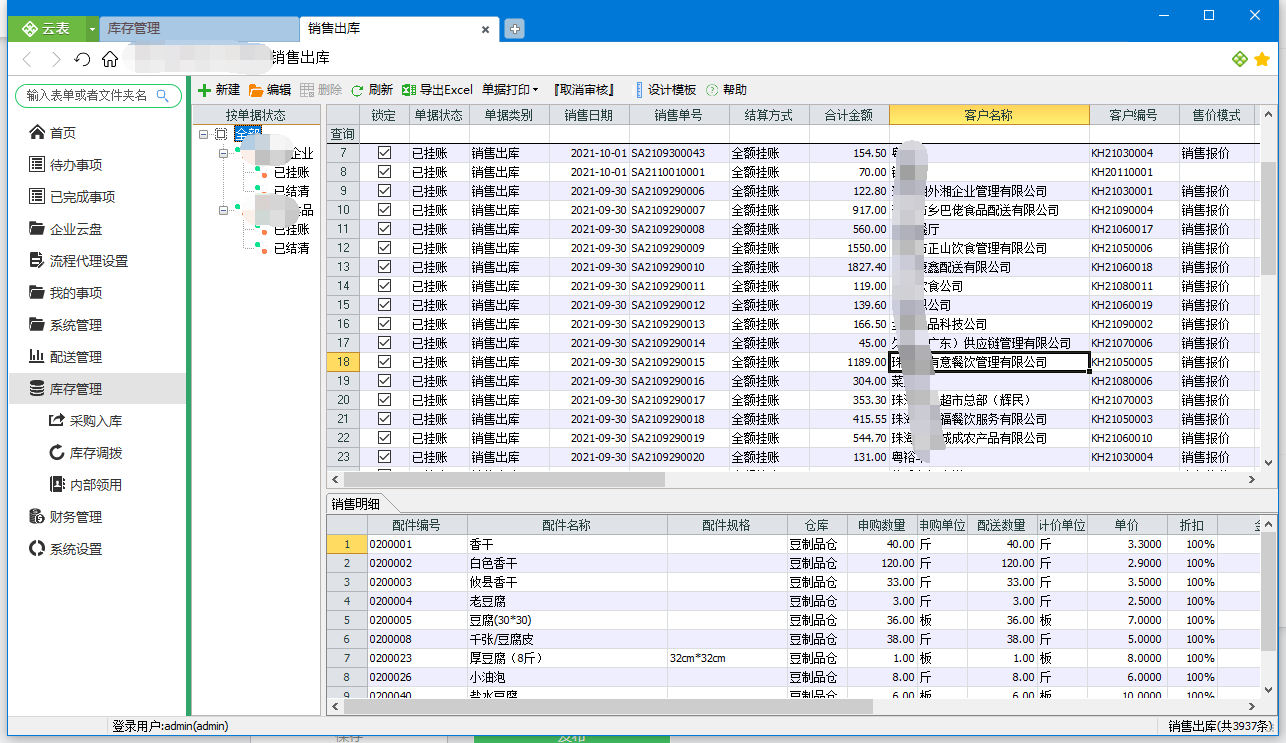Click the 取消审核 button

click(583, 90)
